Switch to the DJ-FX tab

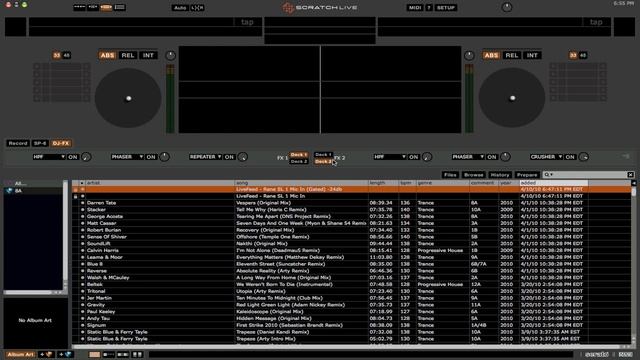tap(61, 143)
